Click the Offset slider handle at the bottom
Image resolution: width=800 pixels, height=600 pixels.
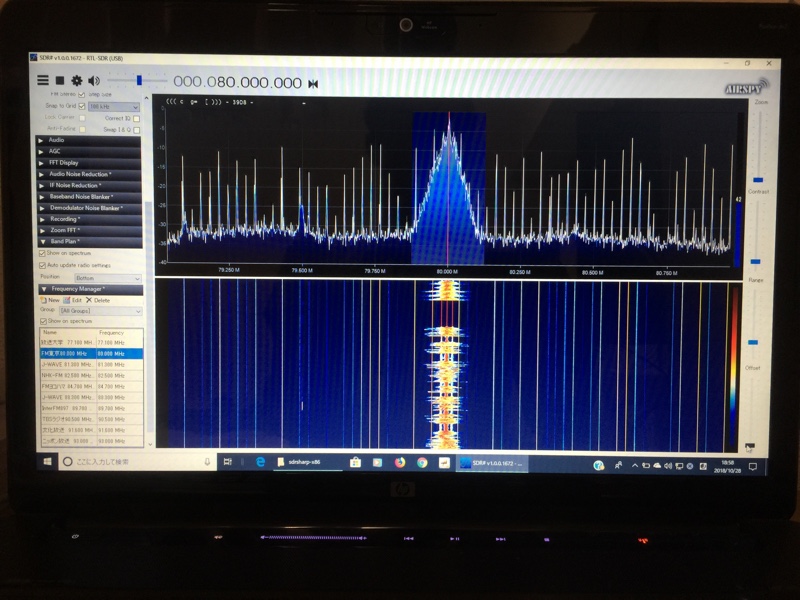(749, 447)
